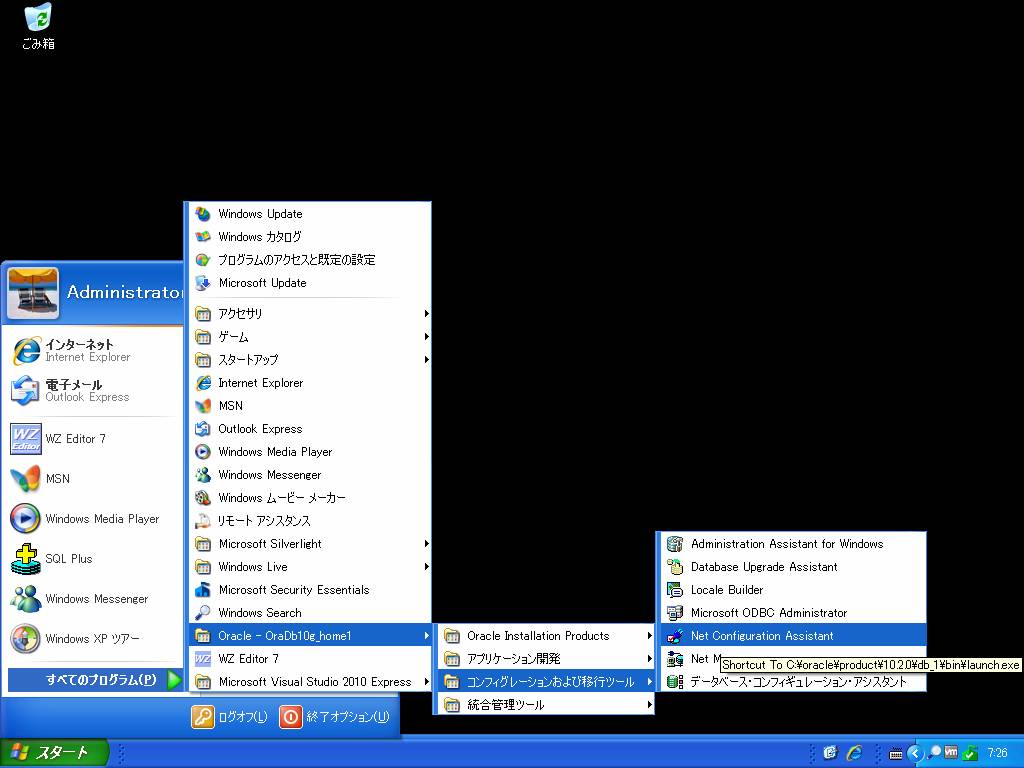Click the Windows XP ツアー icon
The width and height of the screenshot is (1024, 768).
pyautogui.click(x=25, y=639)
